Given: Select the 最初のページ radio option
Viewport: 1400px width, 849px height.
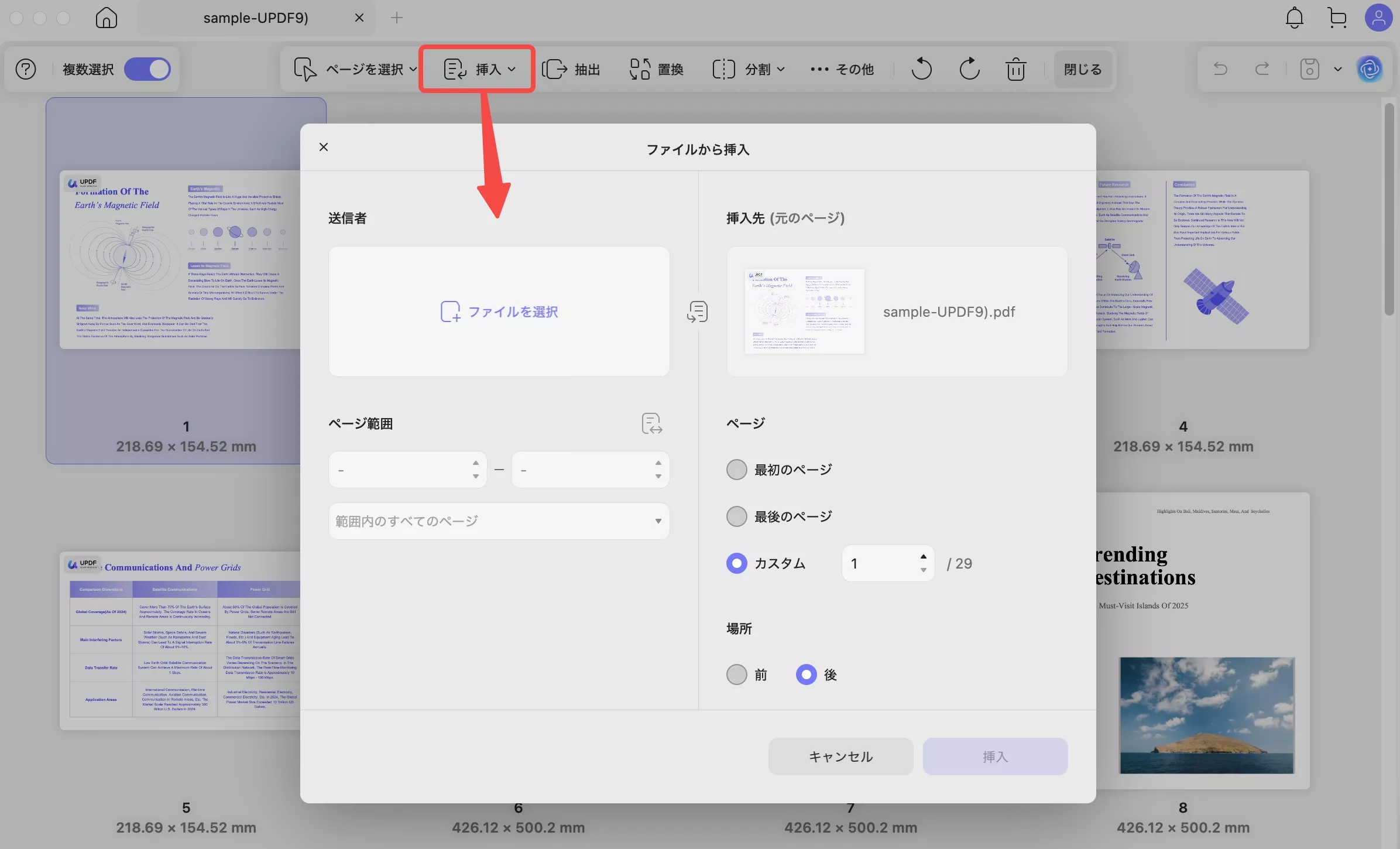Looking at the screenshot, I should coord(736,468).
